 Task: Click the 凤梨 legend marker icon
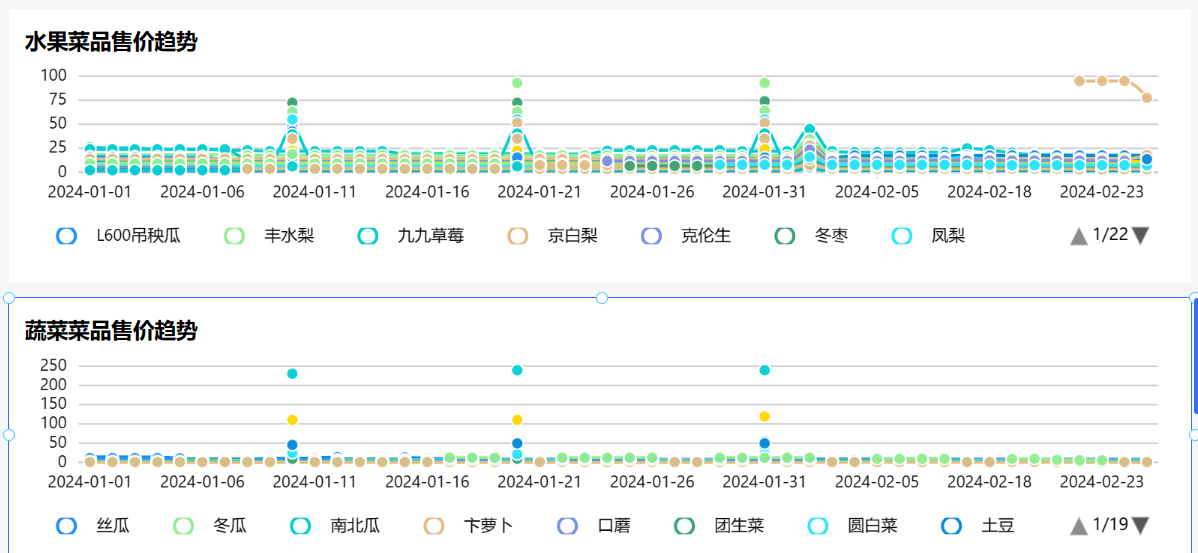pyautogui.click(x=902, y=236)
